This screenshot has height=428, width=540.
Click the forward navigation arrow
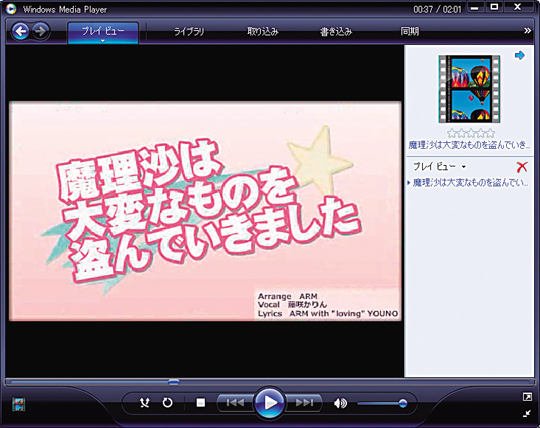41,32
